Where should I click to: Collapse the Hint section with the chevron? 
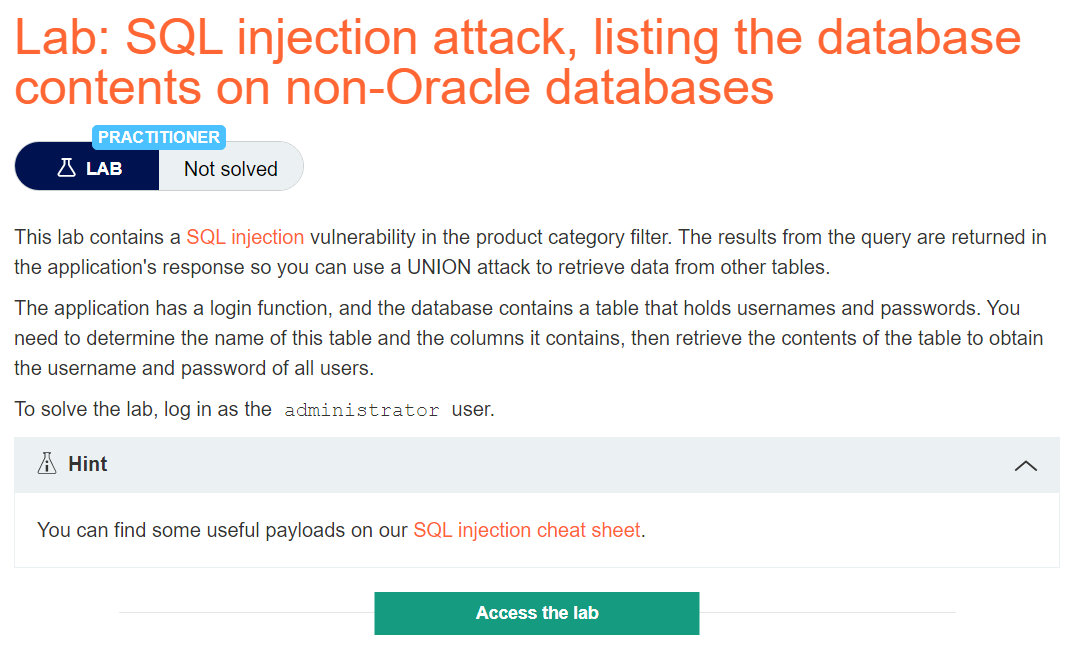[1025, 466]
